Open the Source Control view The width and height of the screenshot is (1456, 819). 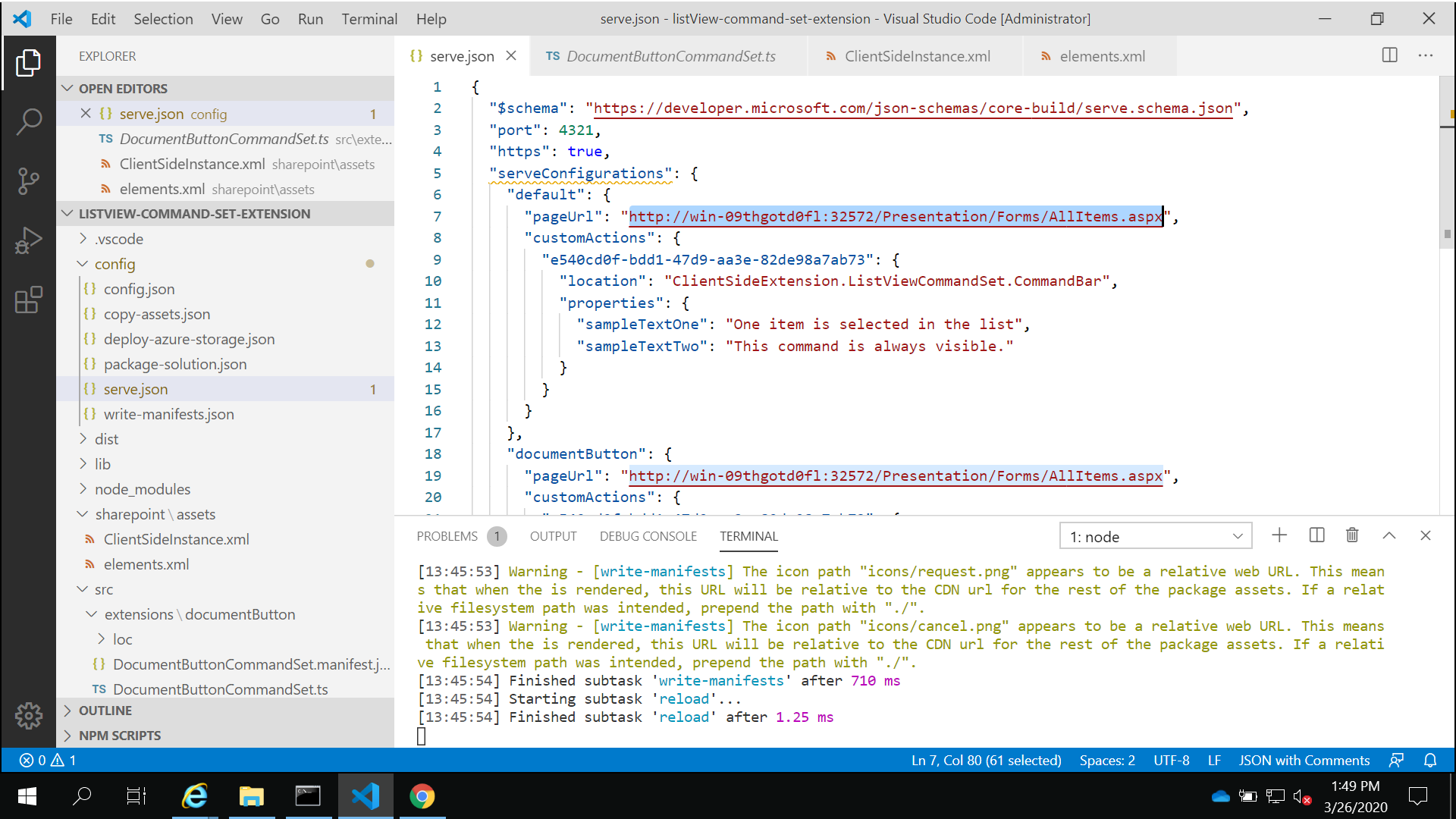pyautogui.click(x=29, y=181)
